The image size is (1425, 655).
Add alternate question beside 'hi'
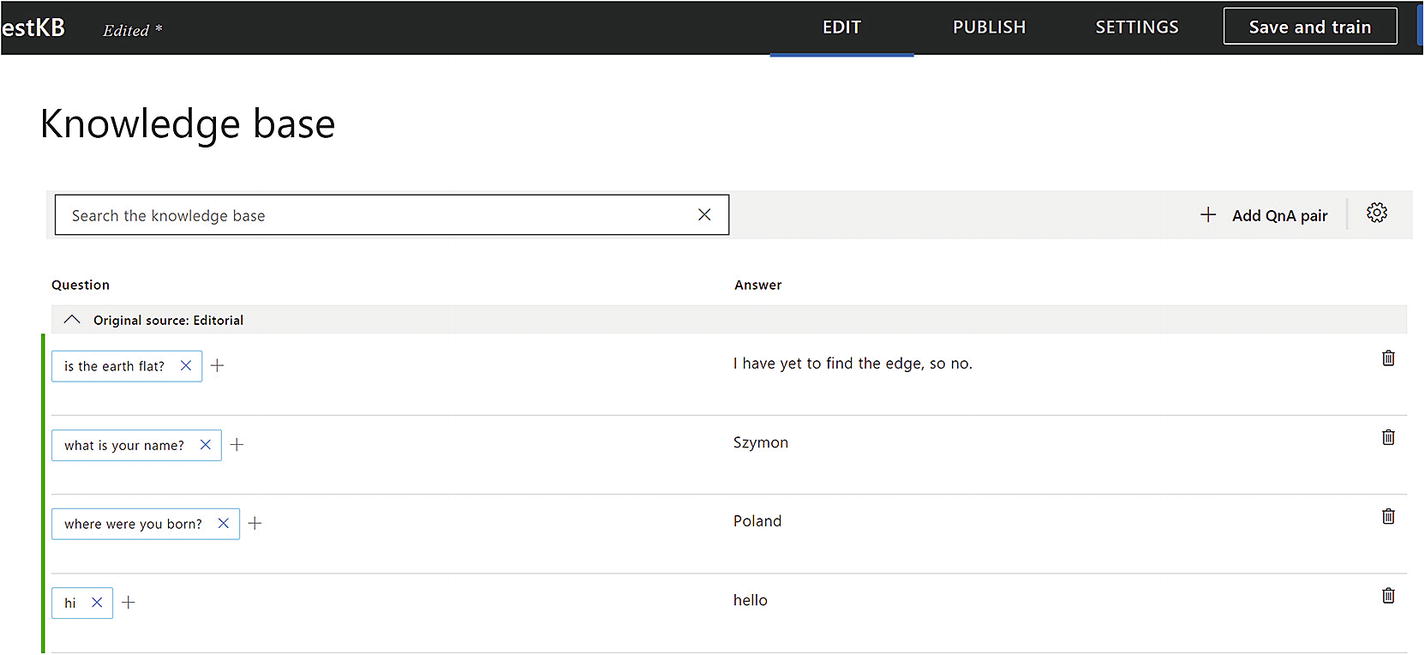pyautogui.click(x=128, y=602)
